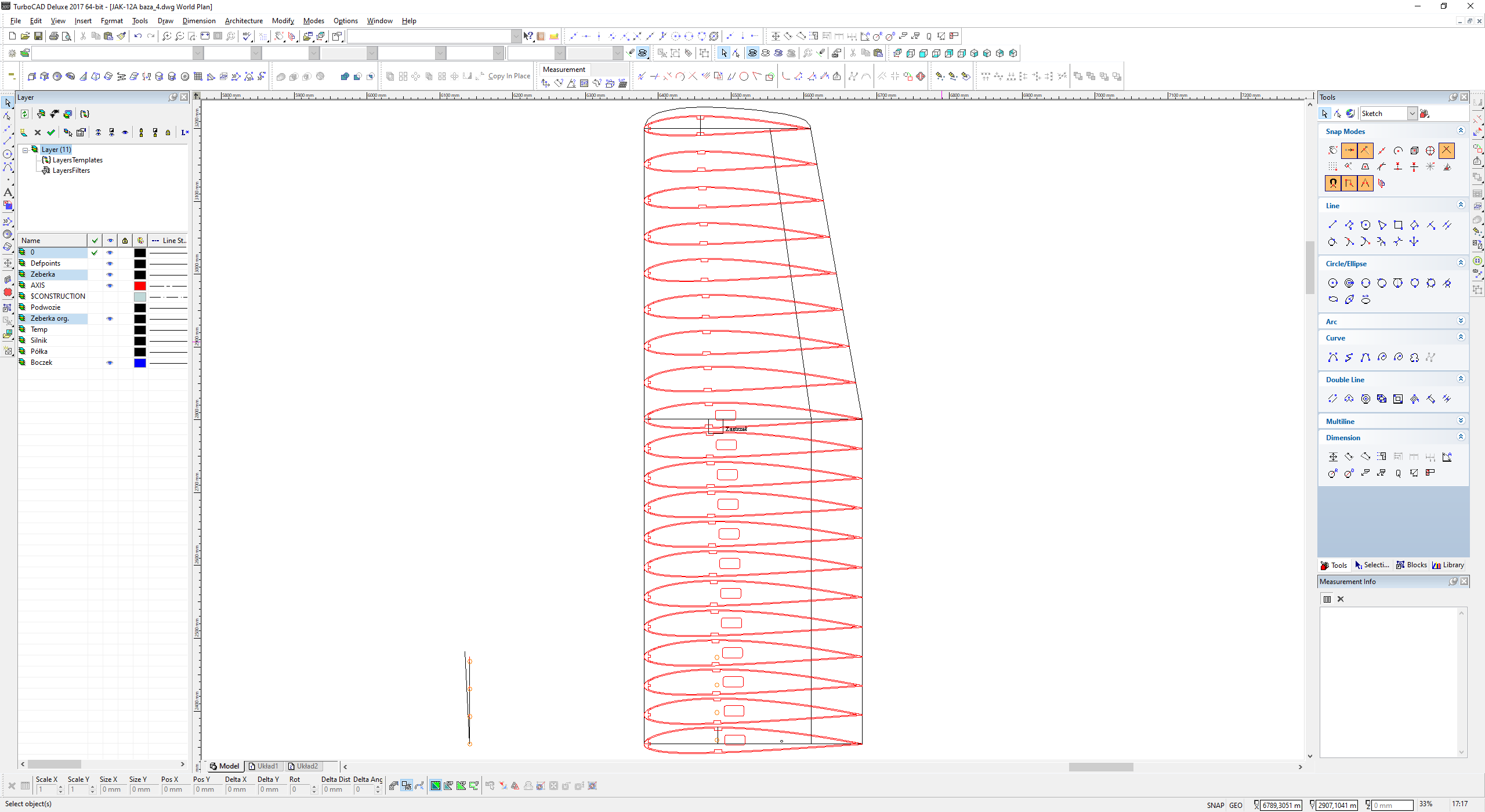Toggle the Intersection snap mode
This screenshot has width=1485, height=812.
click(x=1447, y=150)
